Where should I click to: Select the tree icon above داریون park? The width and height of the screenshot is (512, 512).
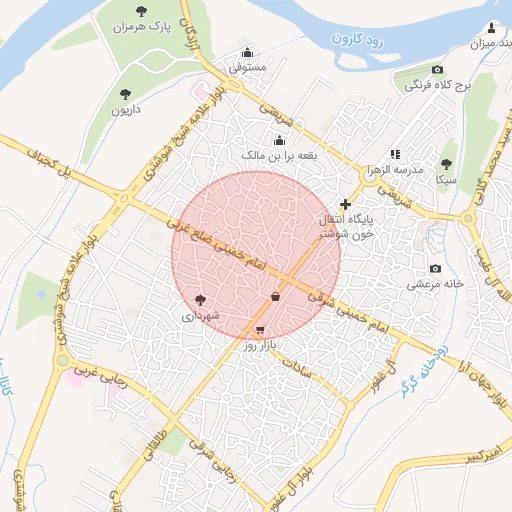coord(125,94)
